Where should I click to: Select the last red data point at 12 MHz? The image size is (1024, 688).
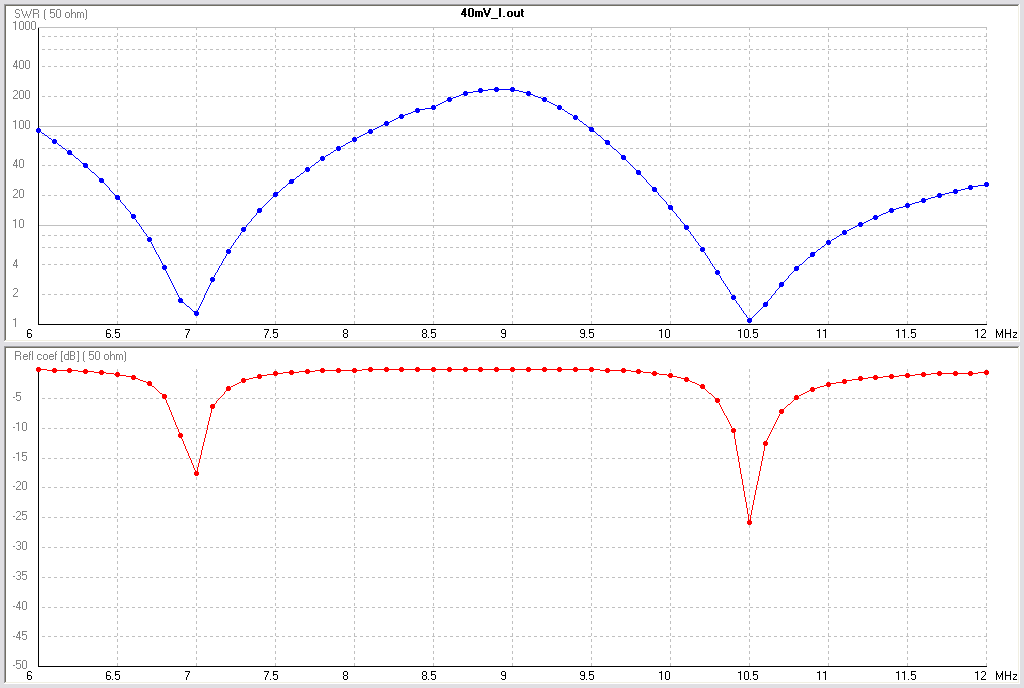987,372
